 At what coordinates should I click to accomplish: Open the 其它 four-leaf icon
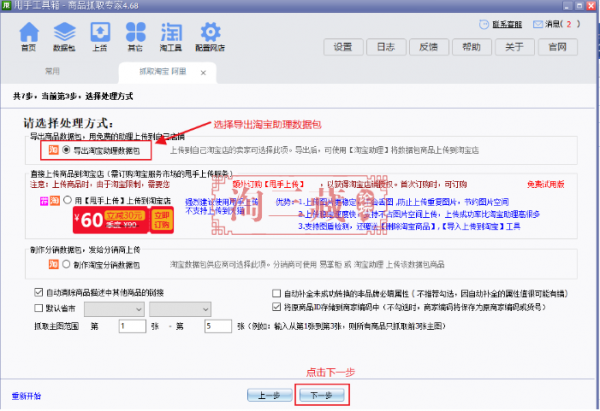135,32
